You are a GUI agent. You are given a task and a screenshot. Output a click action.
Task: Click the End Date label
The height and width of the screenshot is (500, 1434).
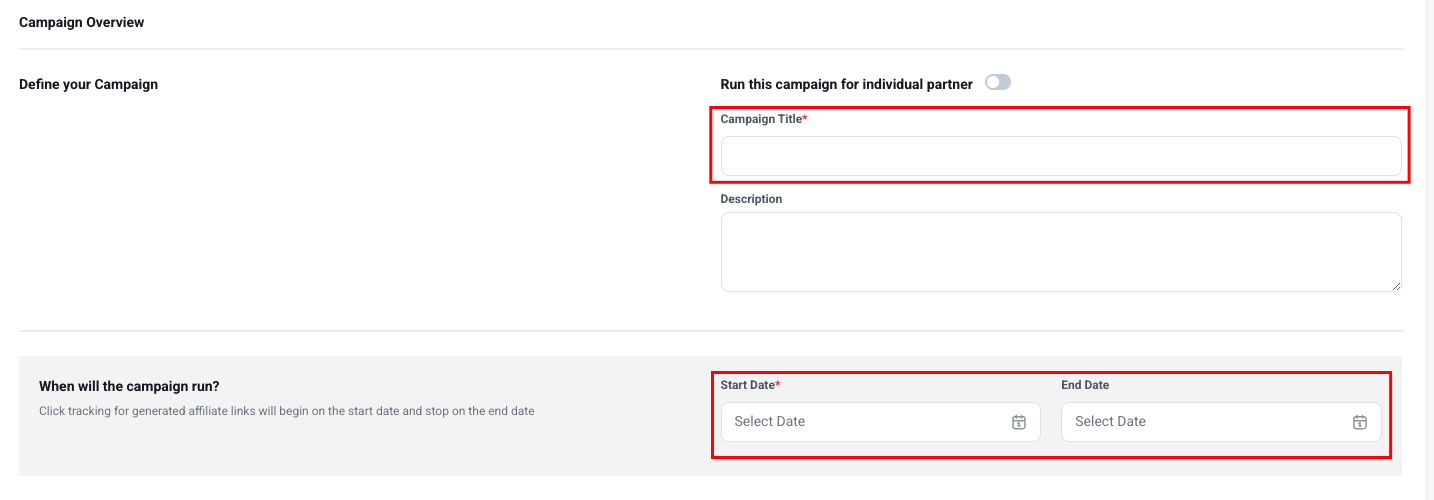tap(1084, 385)
